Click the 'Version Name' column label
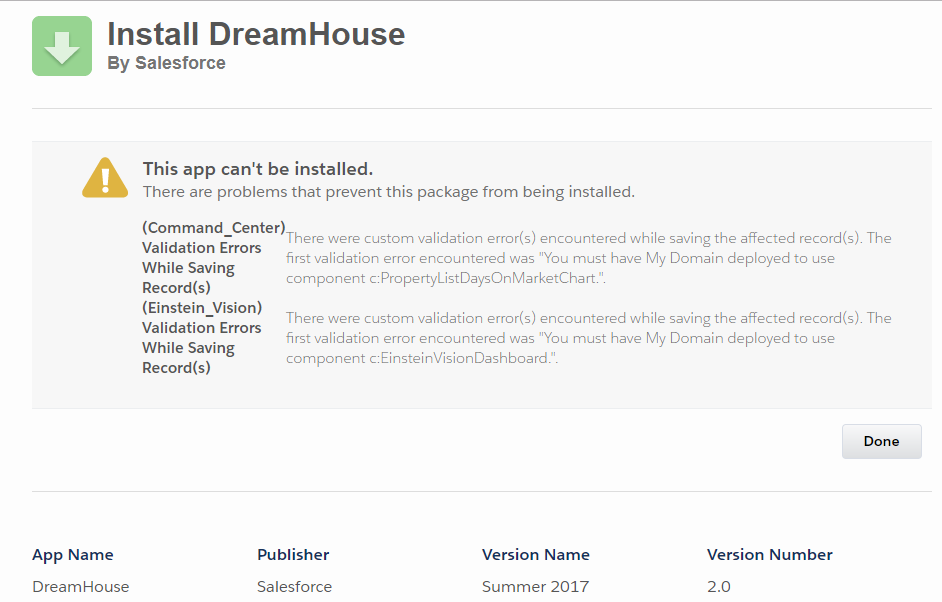The image size is (942, 602). point(536,555)
